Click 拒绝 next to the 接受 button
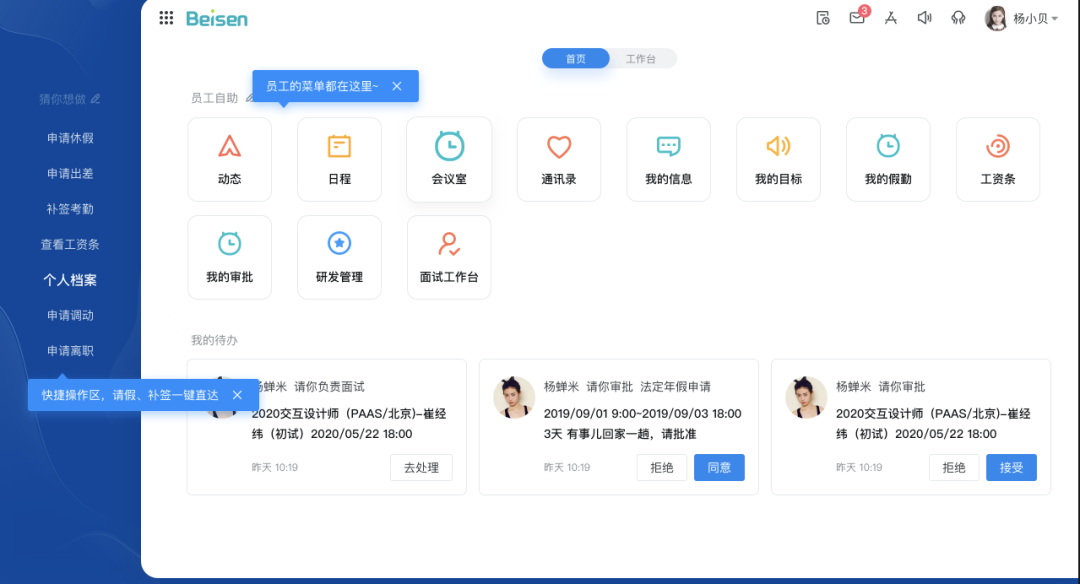This screenshot has height=584, width=1080. point(954,468)
